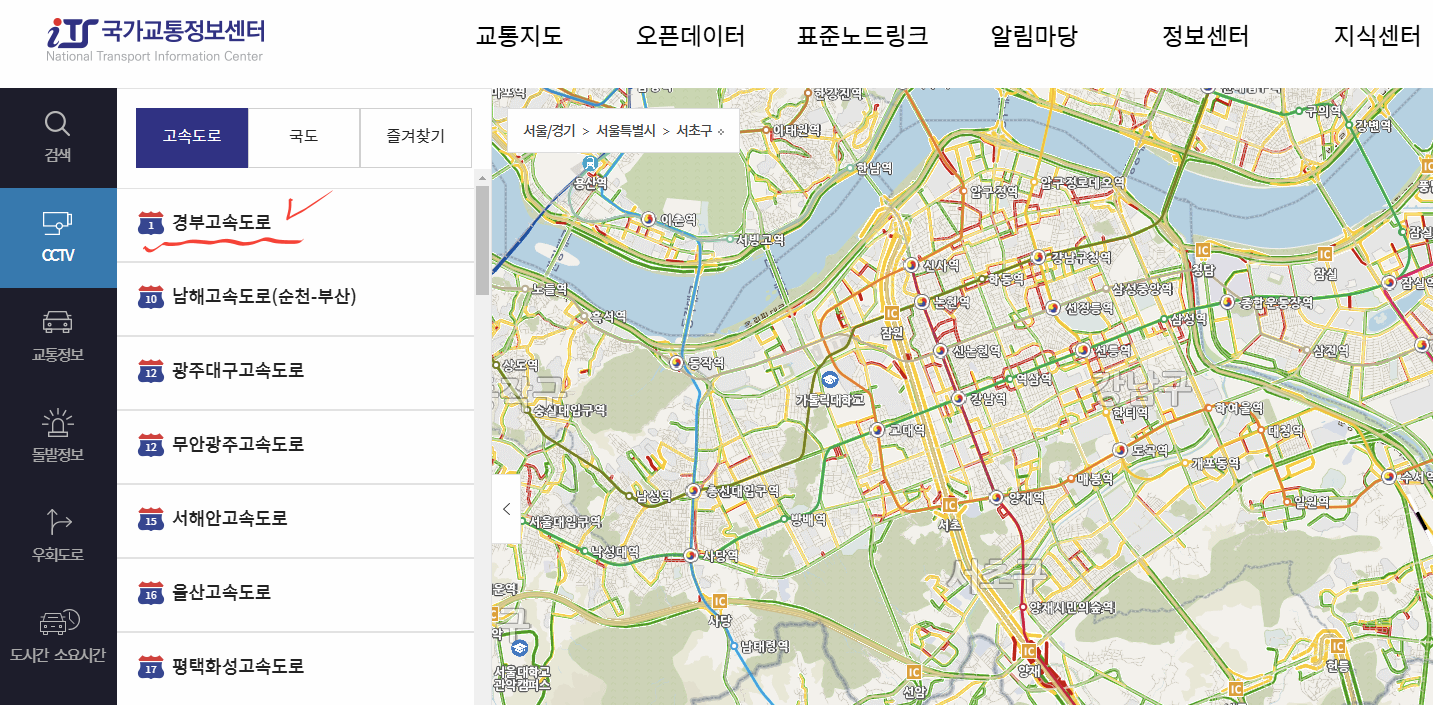Open the 교통지도 top menu
Screen dimensions: 1433x705
(519, 37)
